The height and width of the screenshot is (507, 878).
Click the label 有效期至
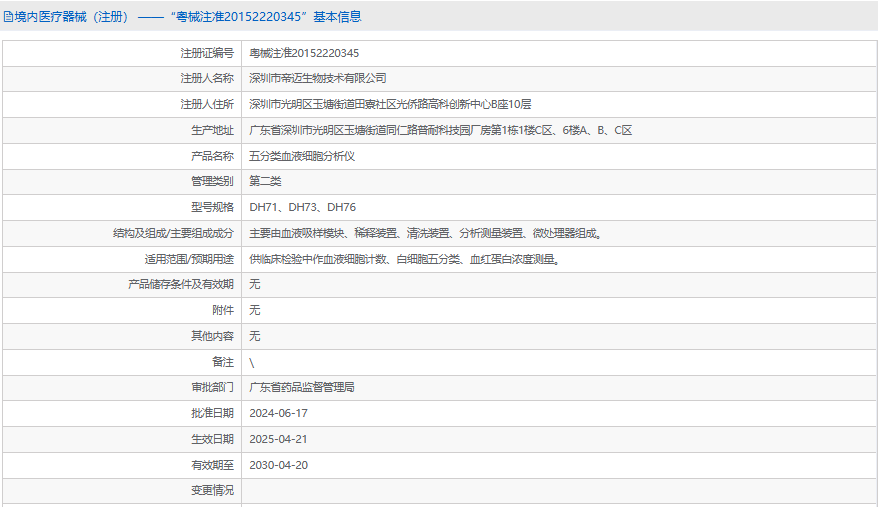(212, 465)
